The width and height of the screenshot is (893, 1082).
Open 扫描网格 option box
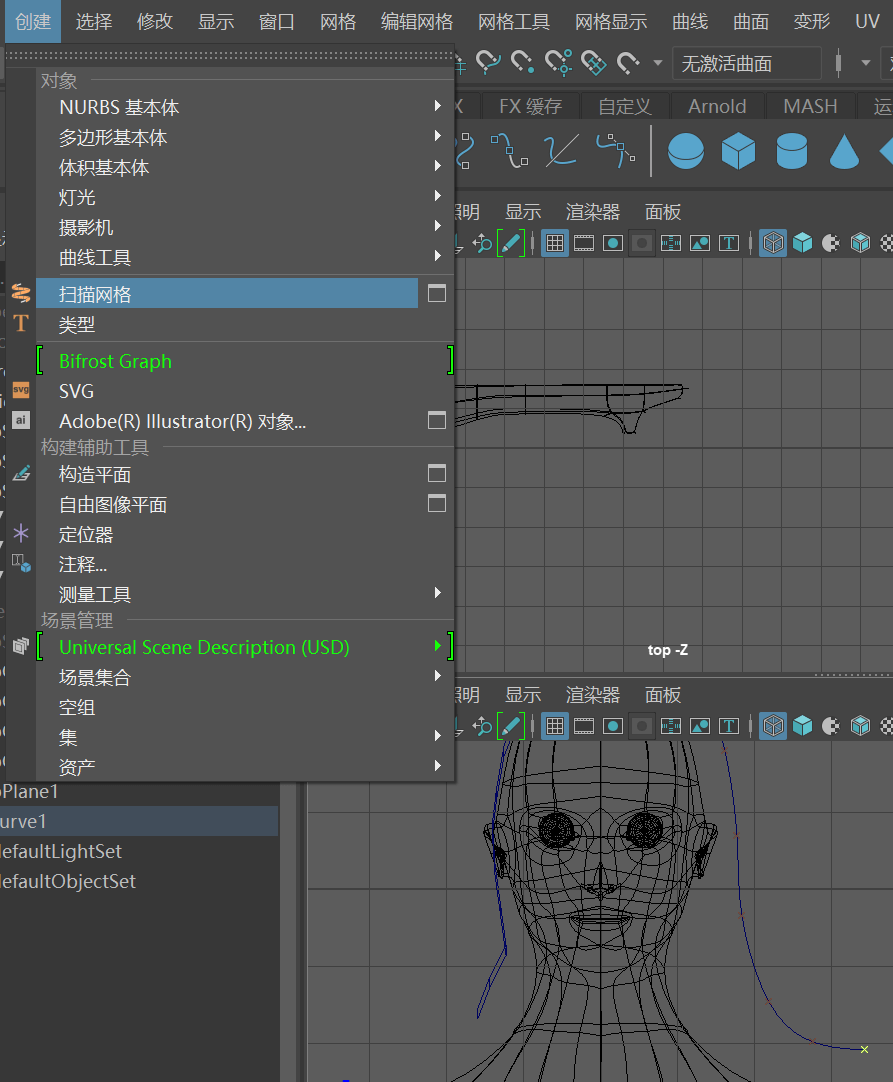pyautogui.click(x=437, y=293)
